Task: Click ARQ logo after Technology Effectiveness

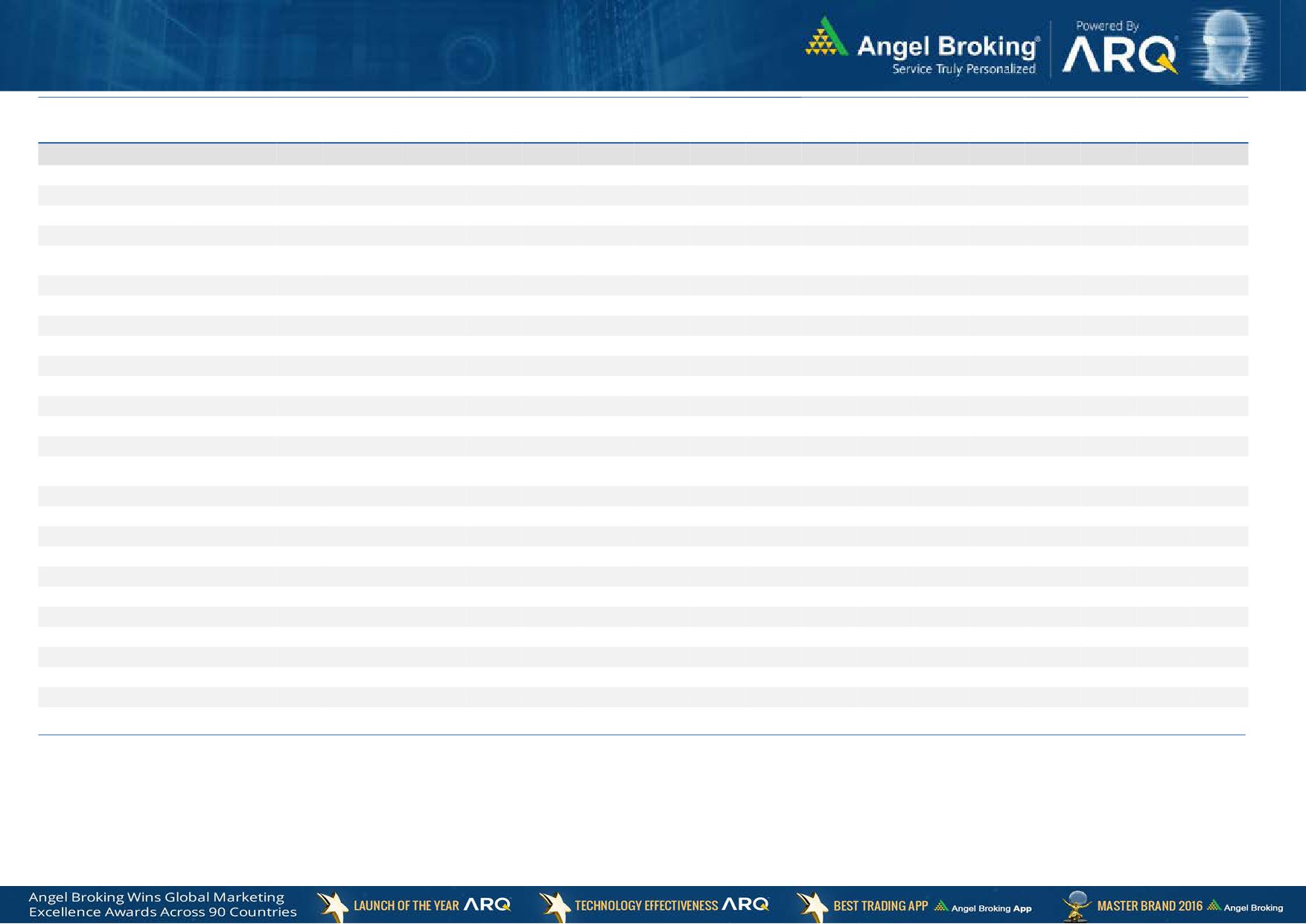Action: coord(745,905)
